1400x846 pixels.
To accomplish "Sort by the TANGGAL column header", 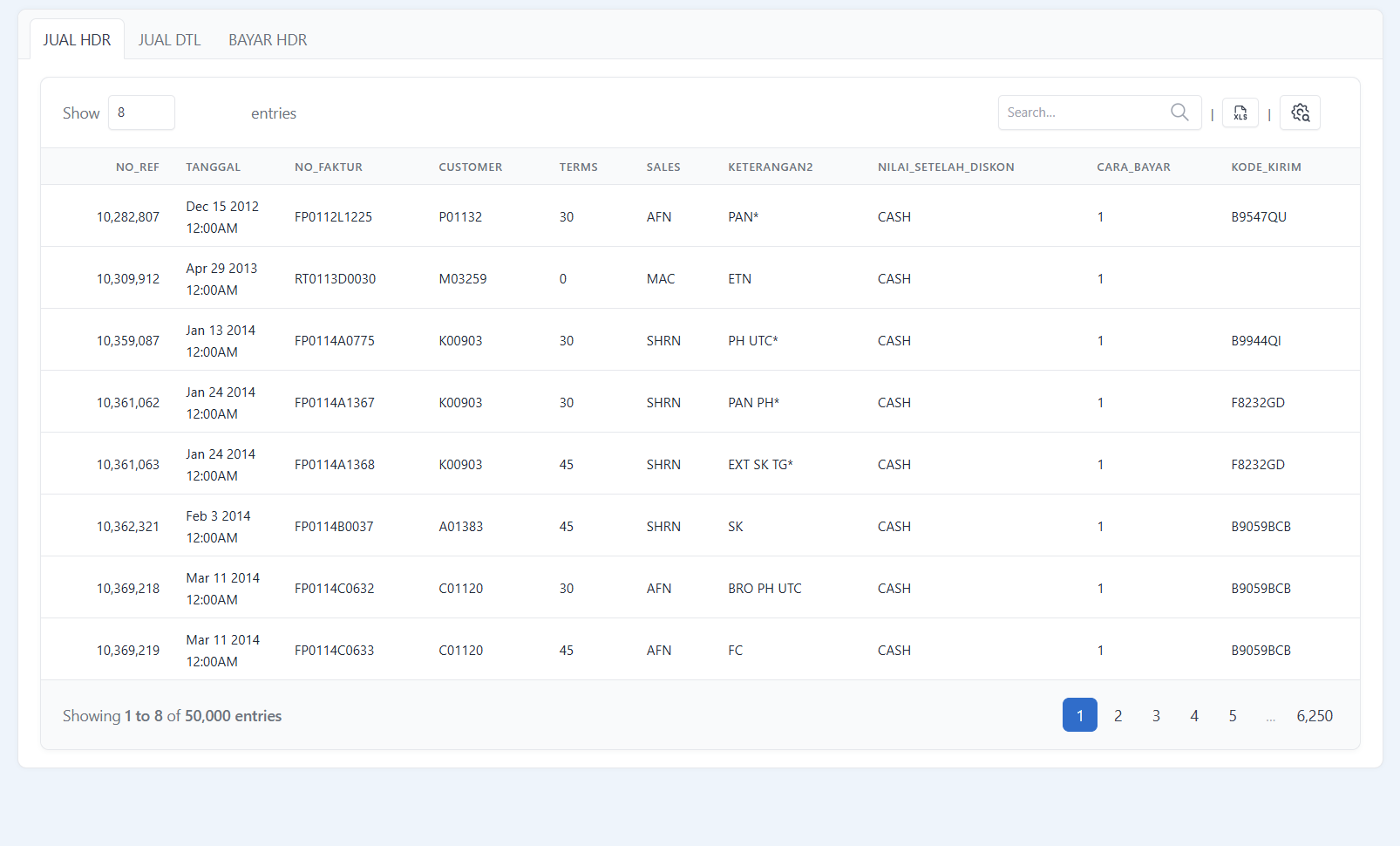I will (213, 167).
